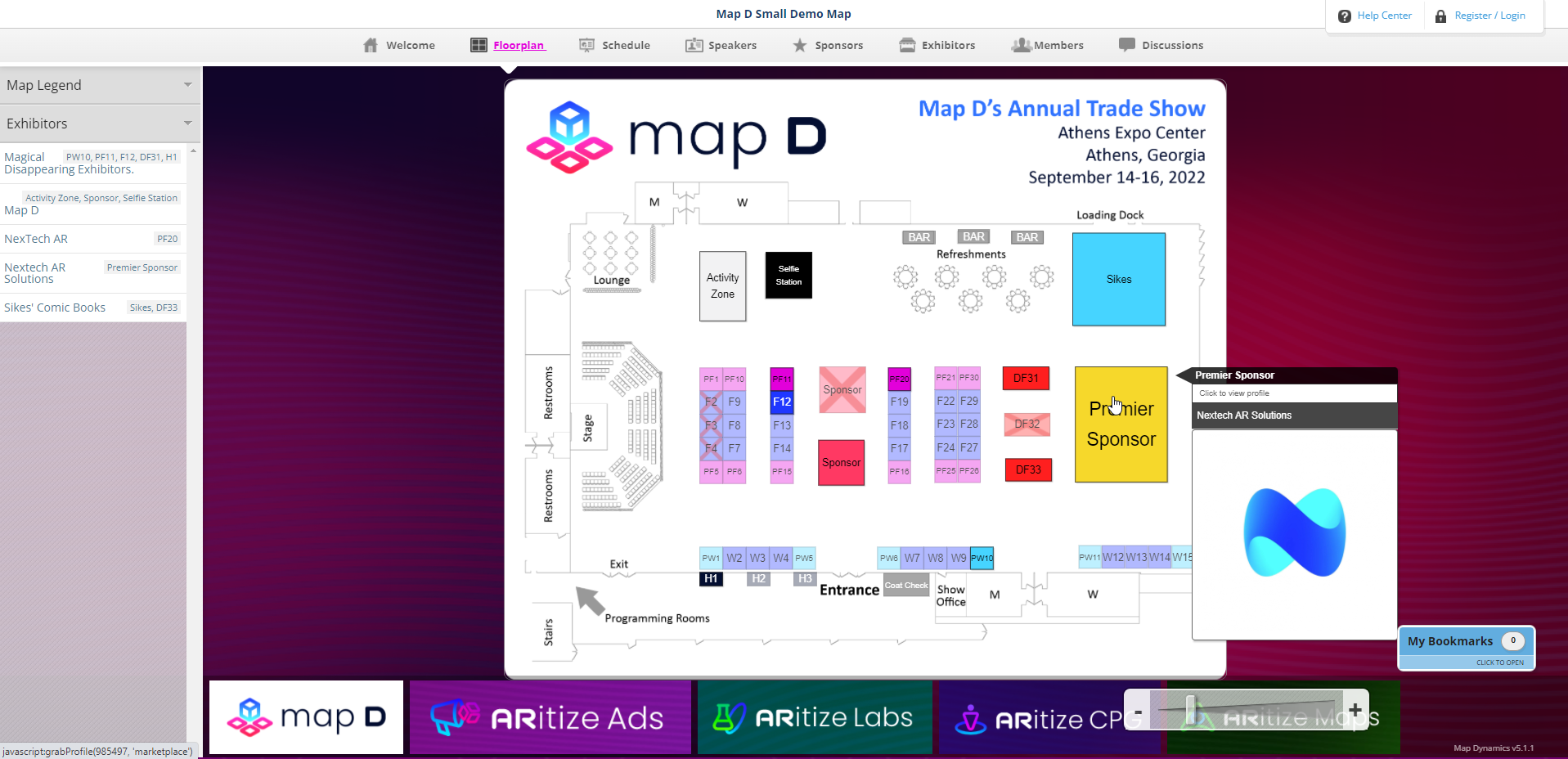1568x759 pixels.
Task: Click the Welcome house icon
Action: (371, 45)
